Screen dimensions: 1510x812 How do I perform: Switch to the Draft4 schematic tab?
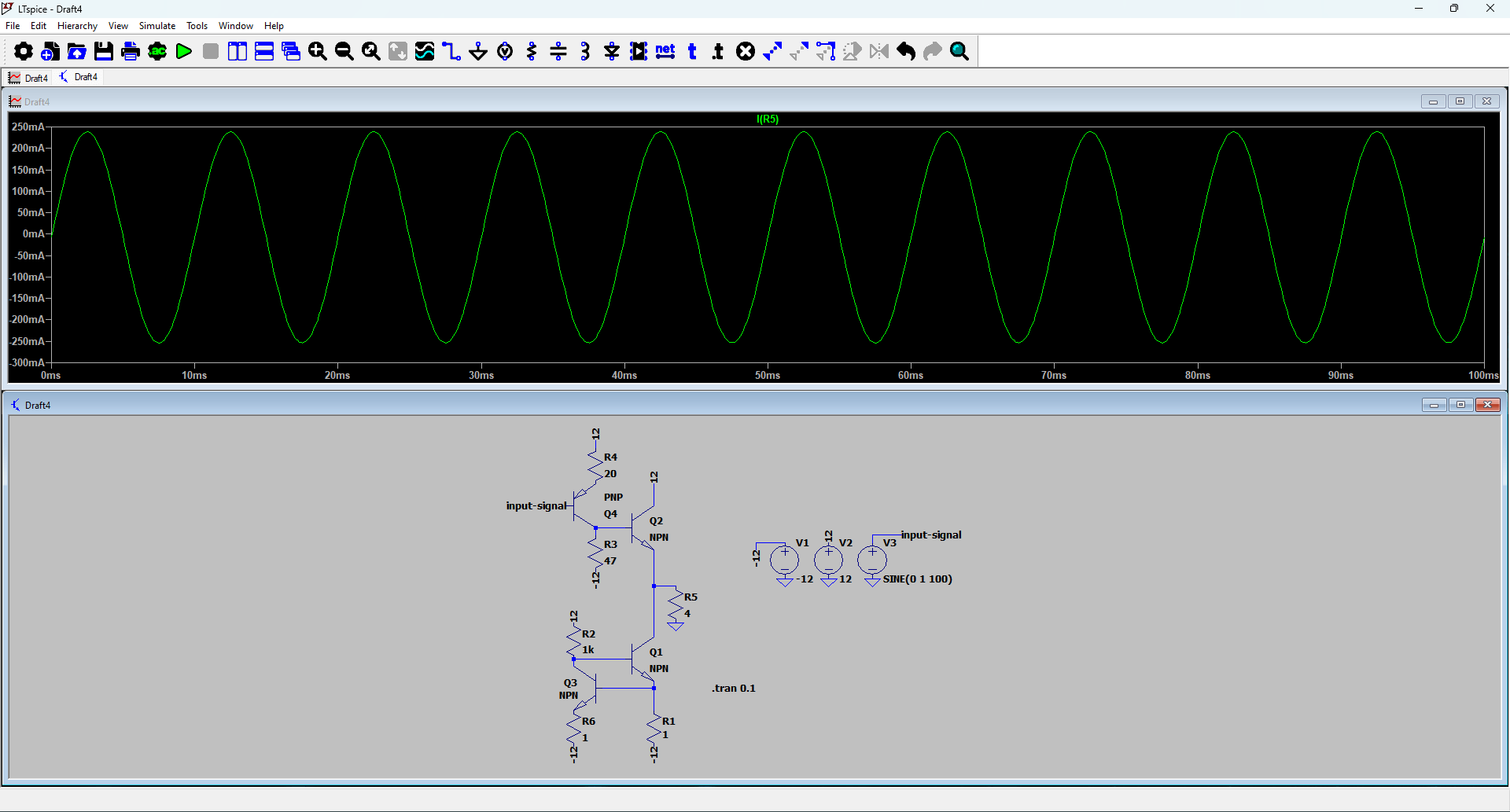coord(79,77)
